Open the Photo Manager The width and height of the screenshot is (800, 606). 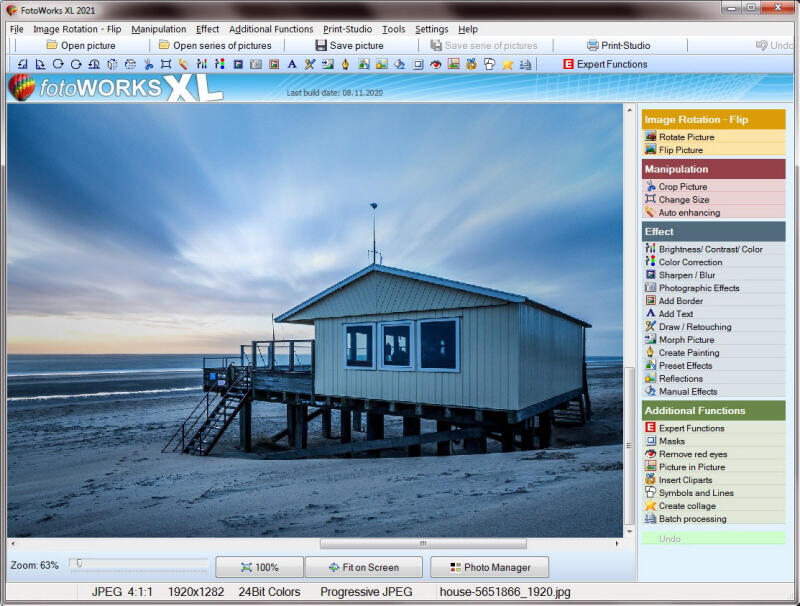coord(489,567)
